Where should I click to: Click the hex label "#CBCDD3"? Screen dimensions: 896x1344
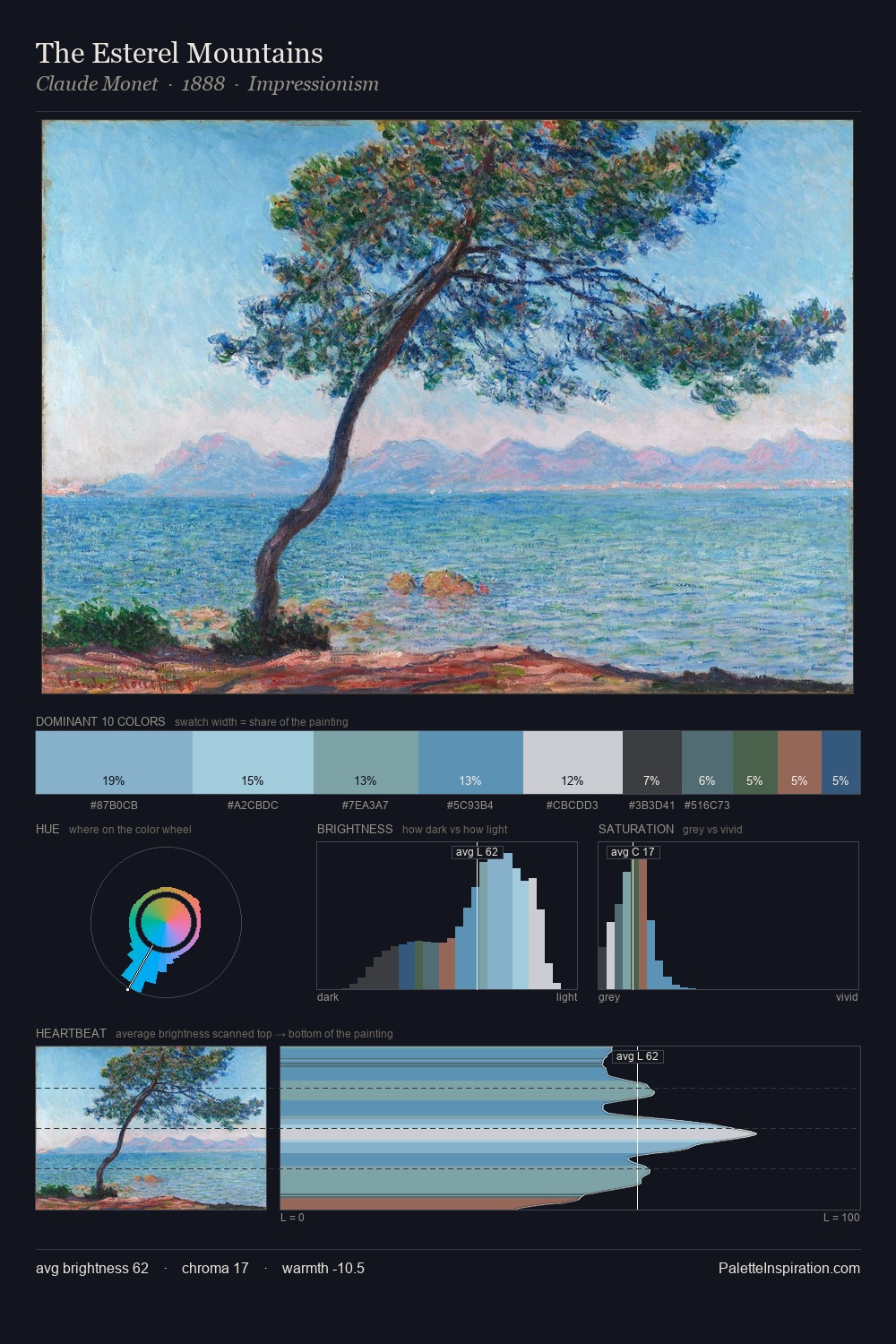[x=573, y=805]
